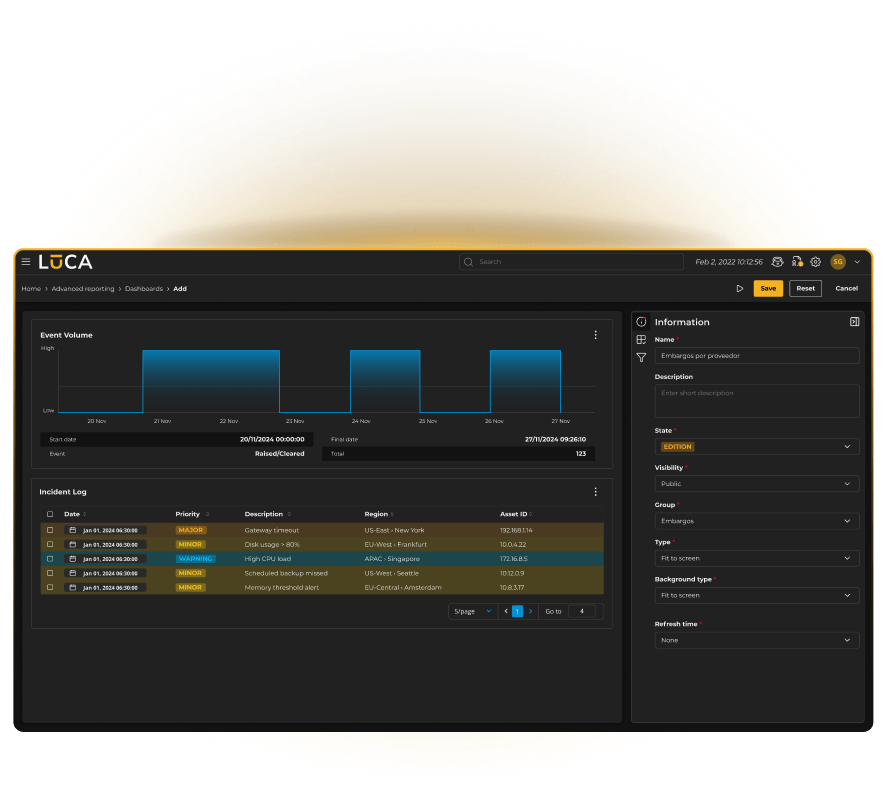Open the Refresh time dropdown

click(757, 640)
